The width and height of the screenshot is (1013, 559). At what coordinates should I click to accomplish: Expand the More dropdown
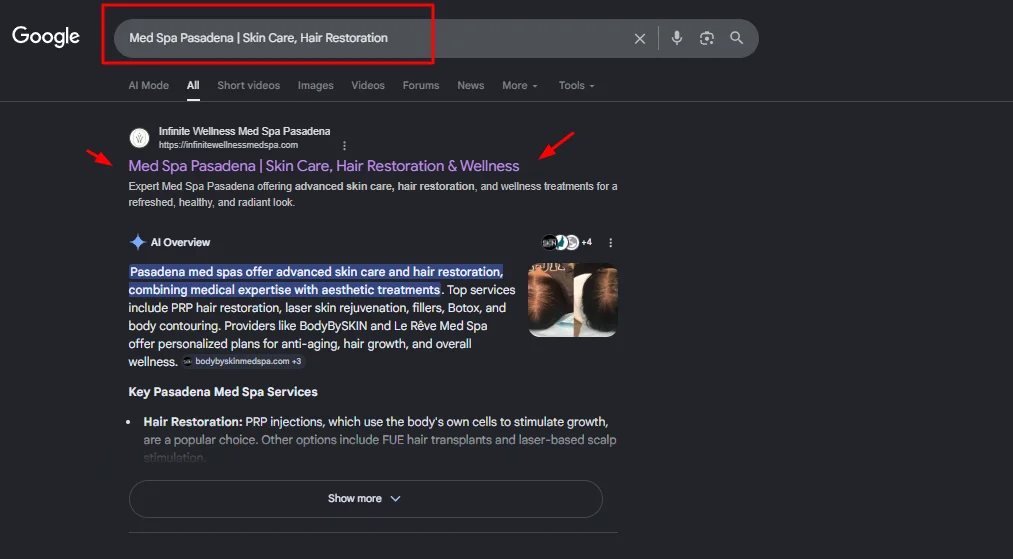tap(519, 85)
